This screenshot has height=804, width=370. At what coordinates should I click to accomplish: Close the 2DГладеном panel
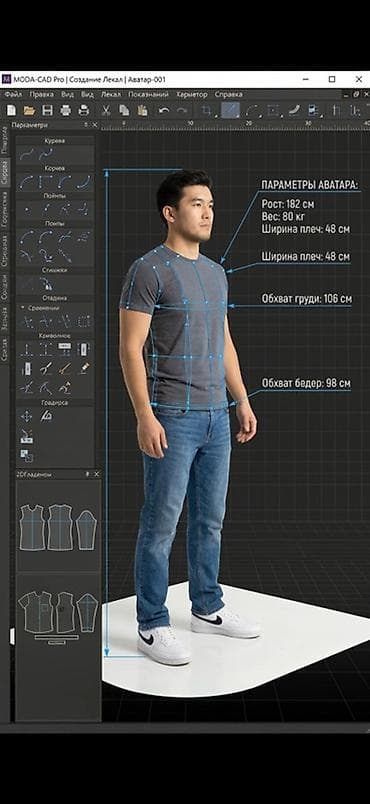(x=97, y=474)
